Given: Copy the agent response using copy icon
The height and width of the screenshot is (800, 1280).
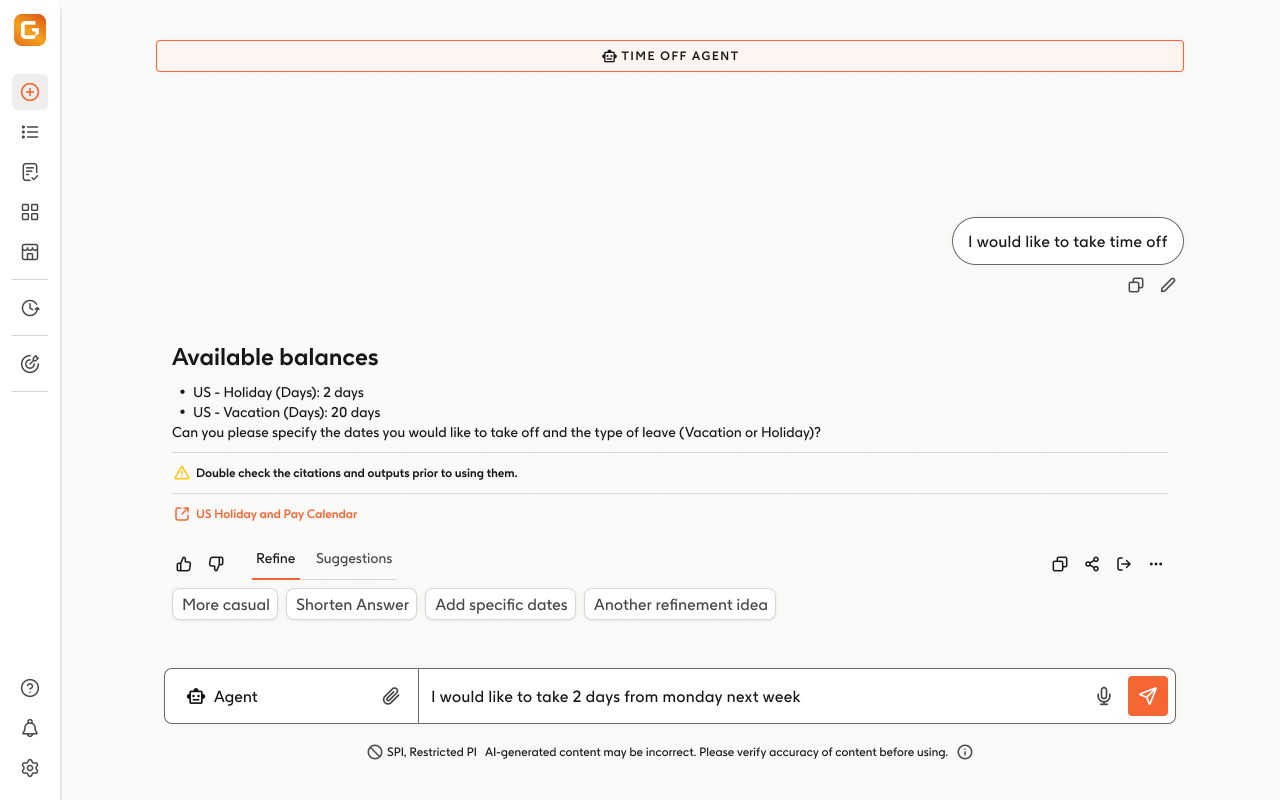Looking at the screenshot, I should pyautogui.click(x=1060, y=564).
